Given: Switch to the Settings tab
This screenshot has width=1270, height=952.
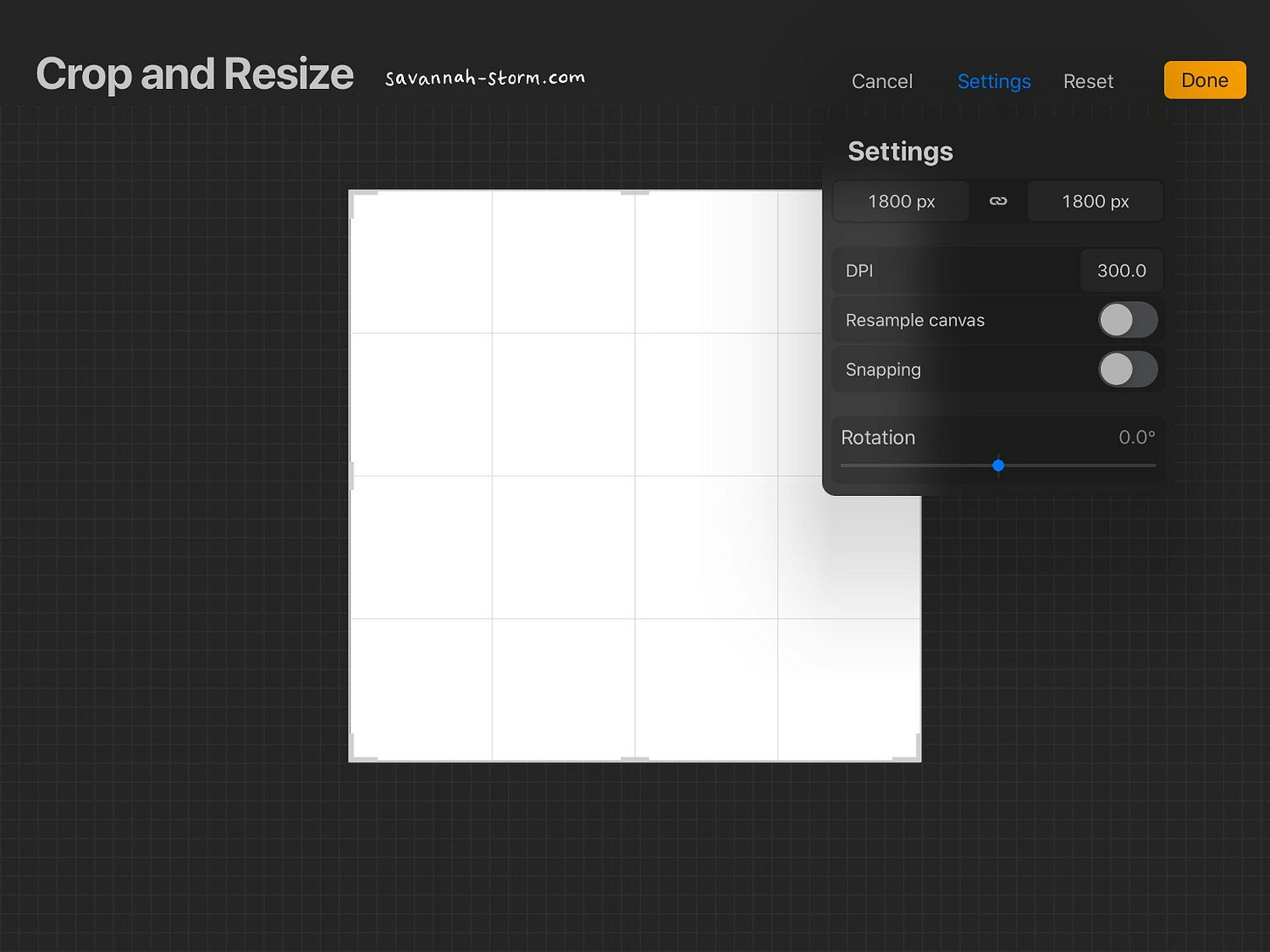Looking at the screenshot, I should pyautogui.click(x=993, y=80).
